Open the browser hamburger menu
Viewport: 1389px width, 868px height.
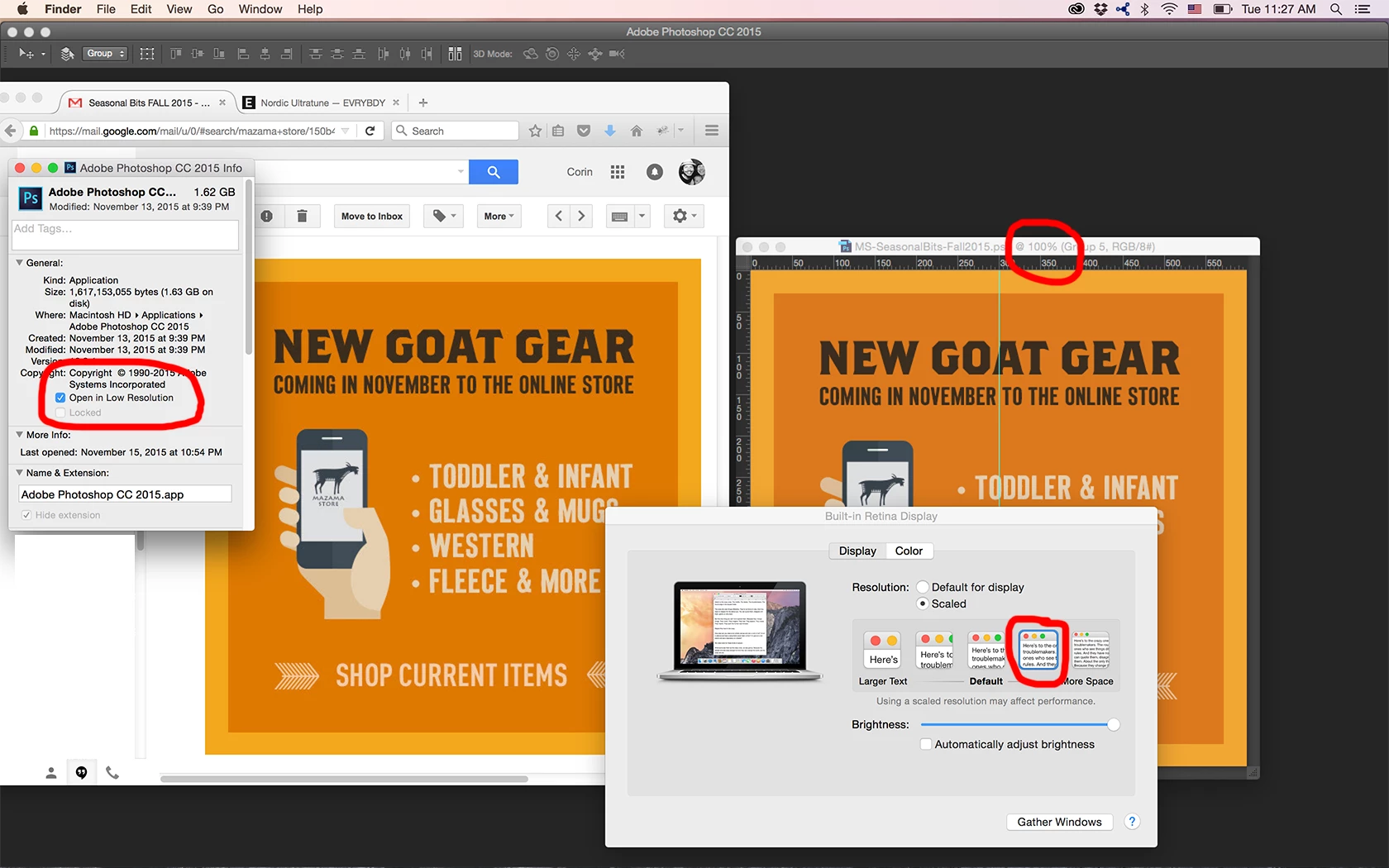point(712,131)
